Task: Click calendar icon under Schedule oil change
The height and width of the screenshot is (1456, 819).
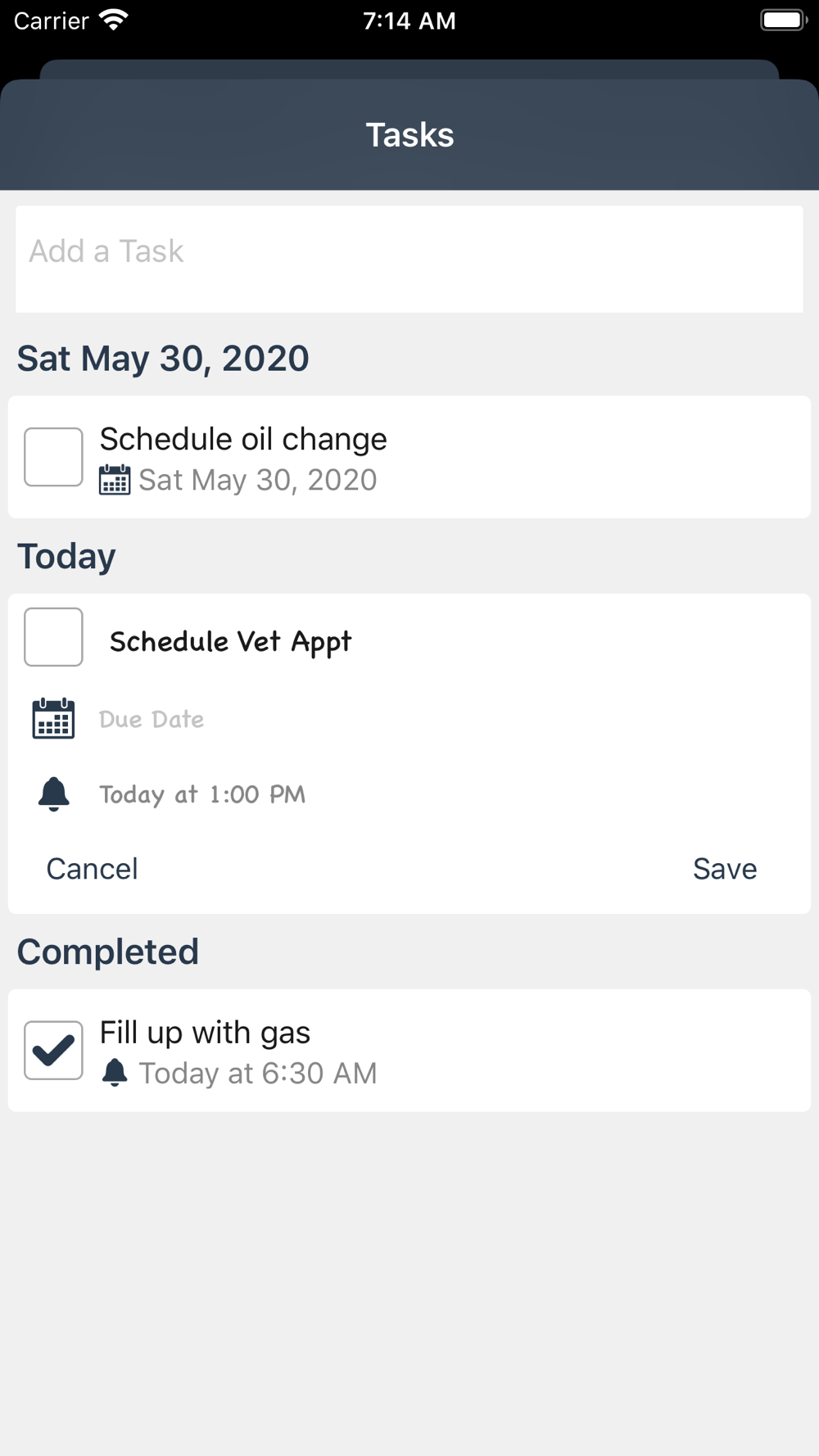Action: (115, 480)
